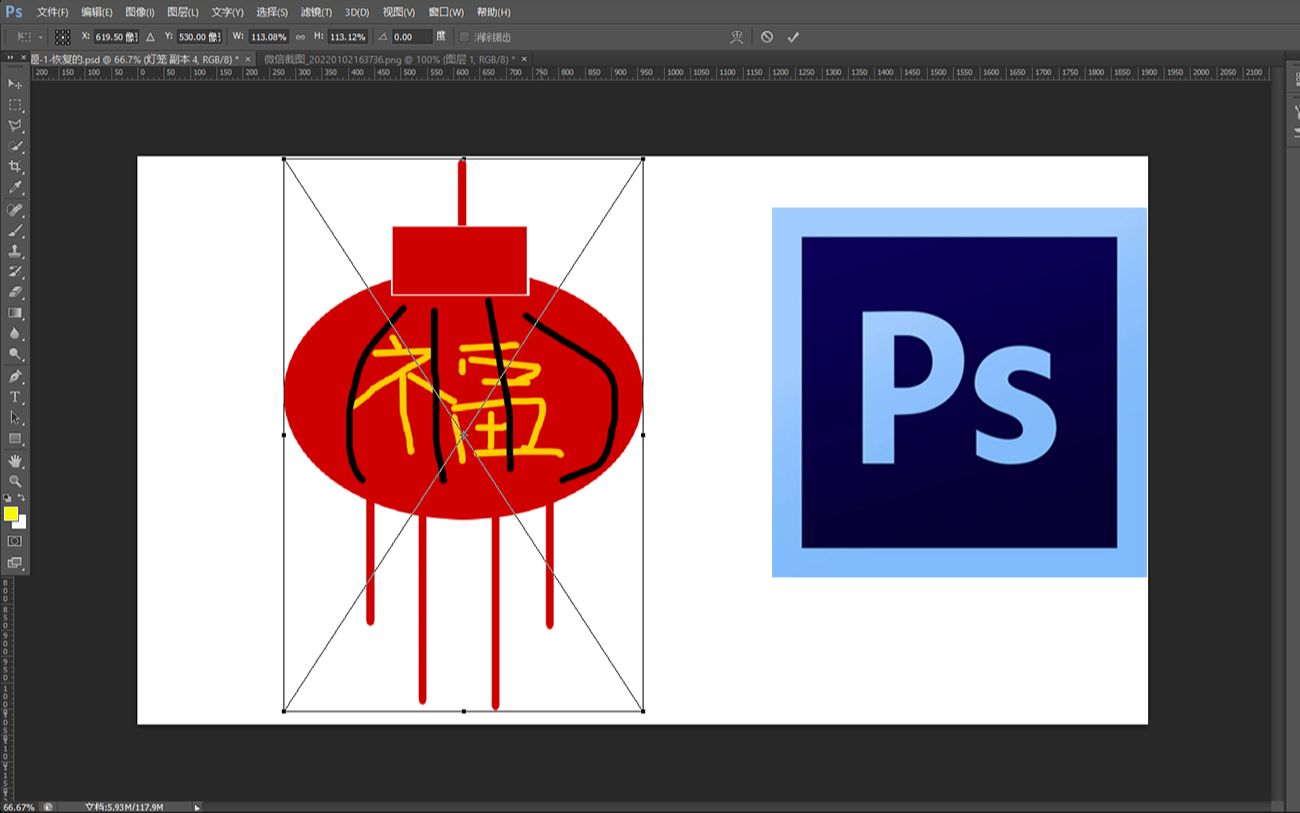This screenshot has height=813, width=1300.
Task: Commit the transform with checkmark
Action: pos(793,37)
